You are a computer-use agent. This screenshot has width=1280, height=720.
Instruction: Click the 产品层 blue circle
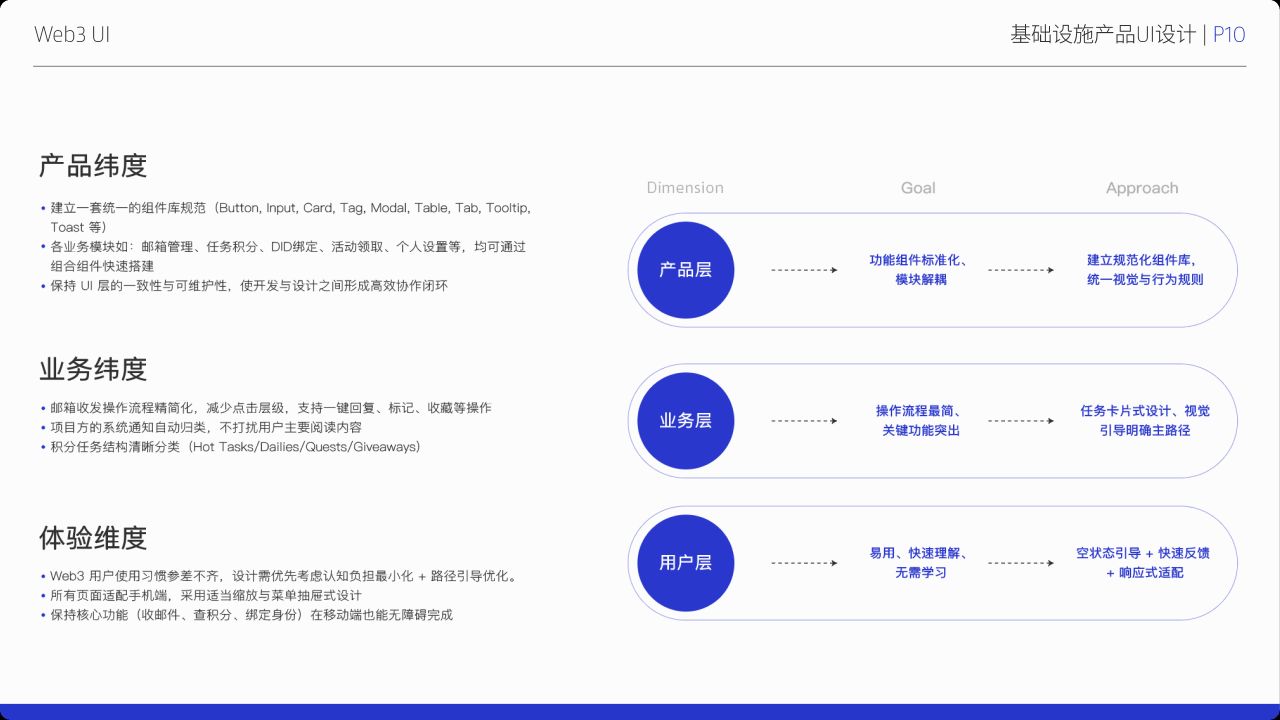686,270
